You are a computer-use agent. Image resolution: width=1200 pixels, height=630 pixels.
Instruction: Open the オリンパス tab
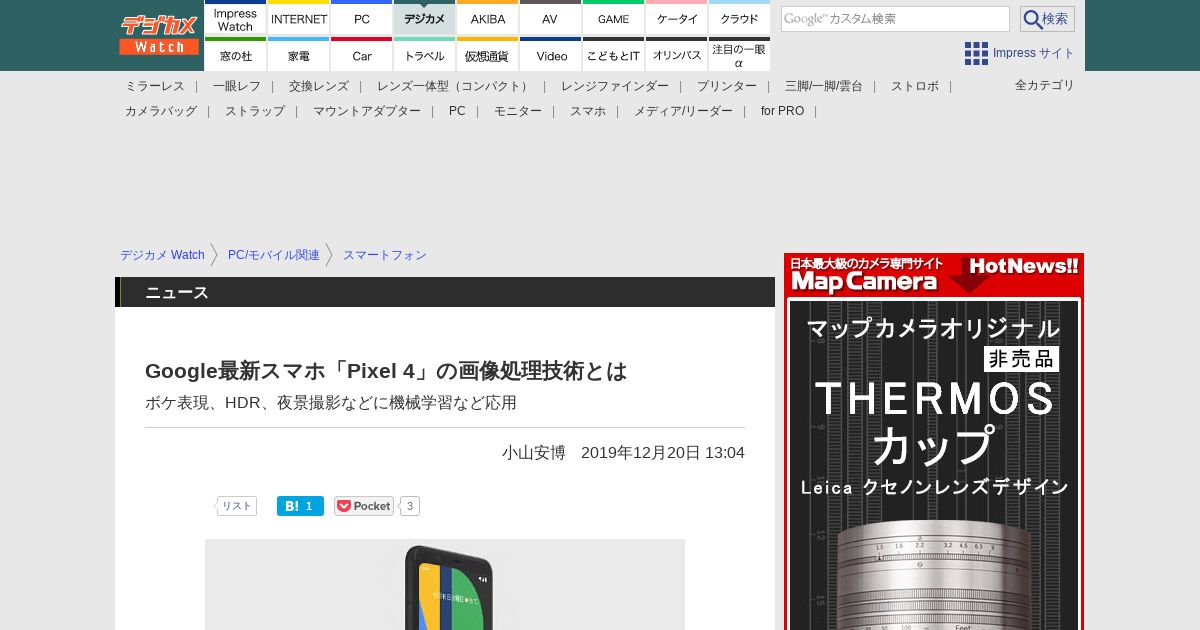676,55
